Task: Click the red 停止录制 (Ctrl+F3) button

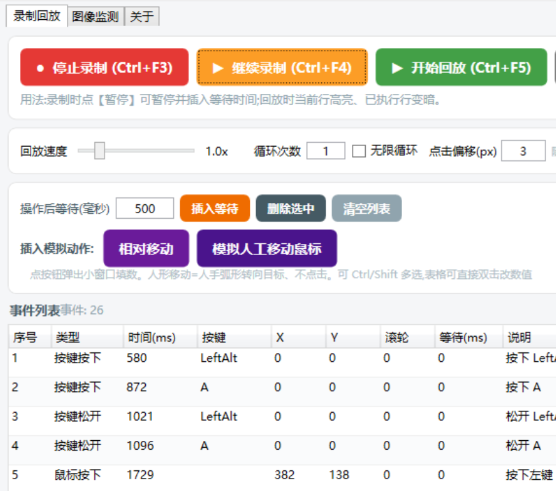Action: click(104, 67)
